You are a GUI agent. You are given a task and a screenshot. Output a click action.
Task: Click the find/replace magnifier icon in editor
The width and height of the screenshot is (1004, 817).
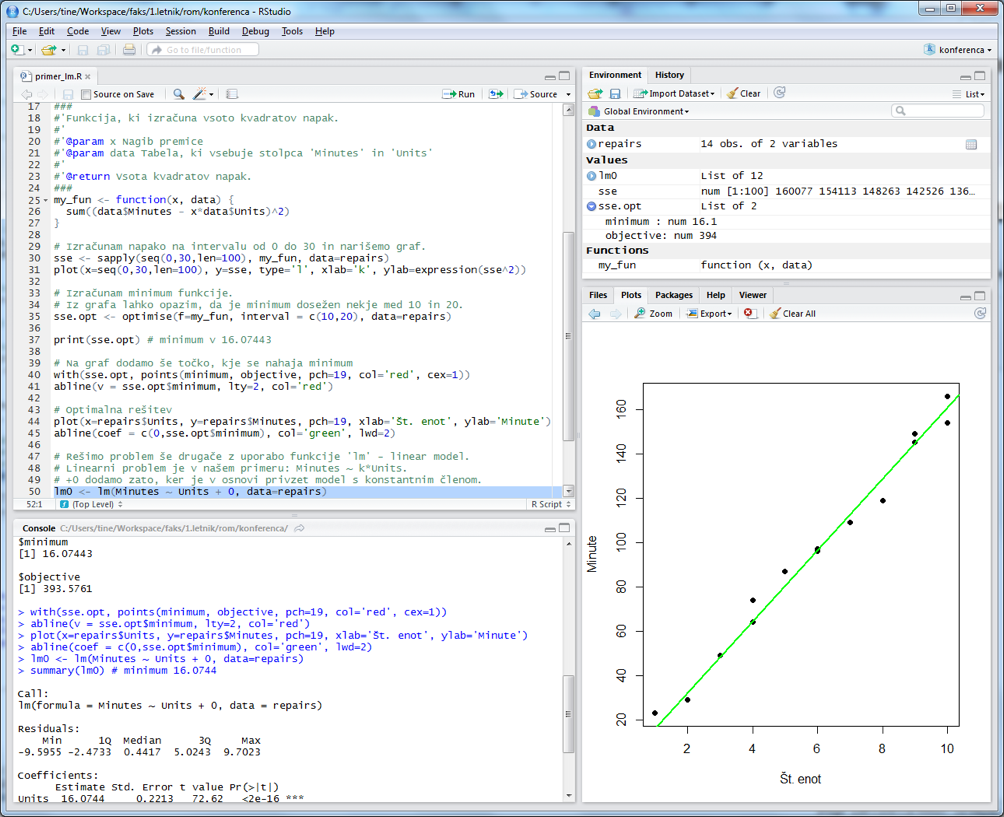(x=178, y=94)
